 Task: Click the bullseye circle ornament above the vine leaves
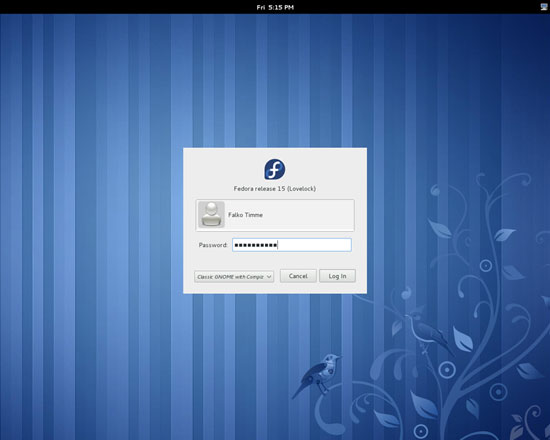pyautogui.click(x=485, y=266)
